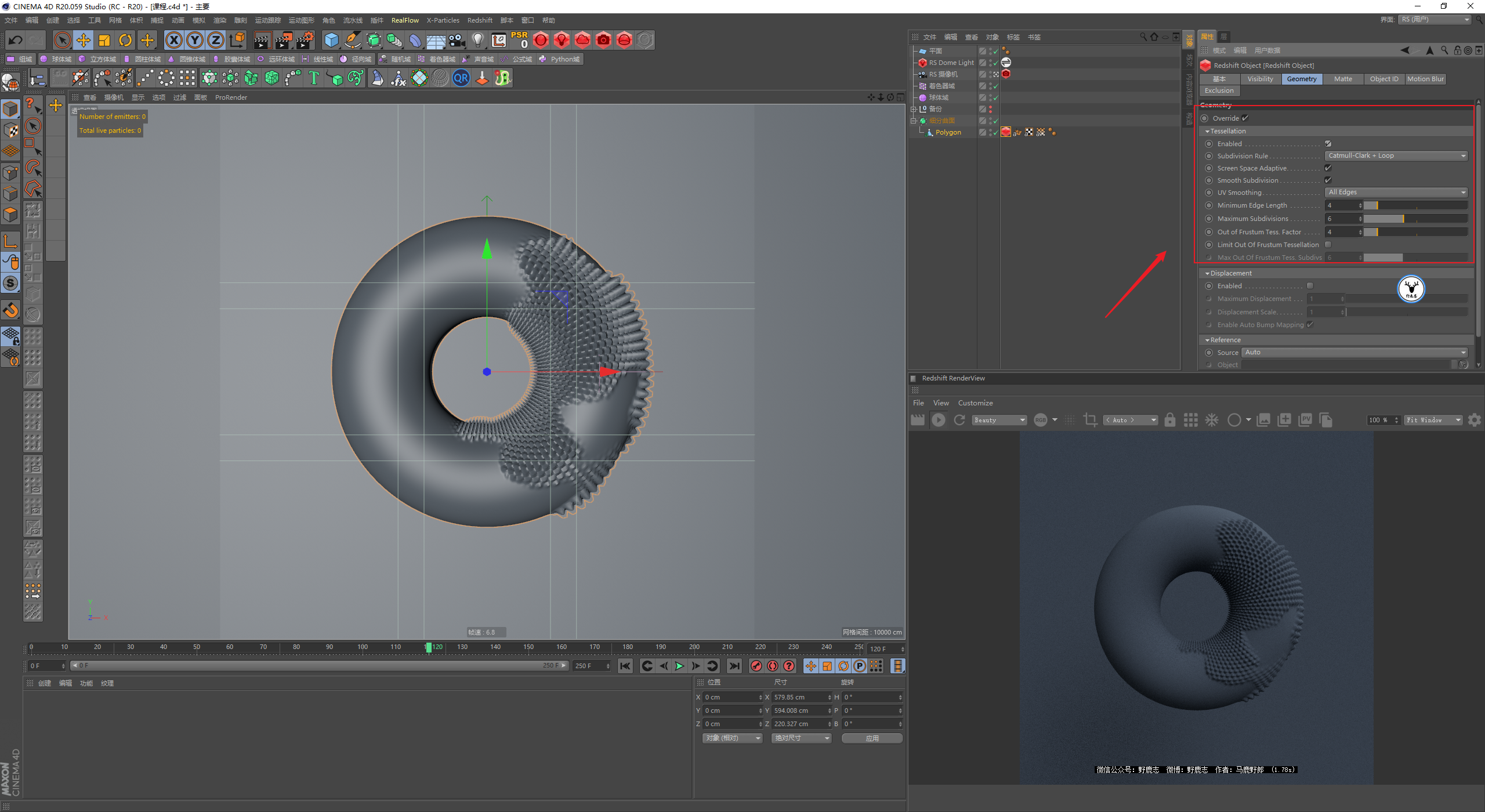Toggle the Screen Space Adaptive checkbox

pyautogui.click(x=1328, y=168)
